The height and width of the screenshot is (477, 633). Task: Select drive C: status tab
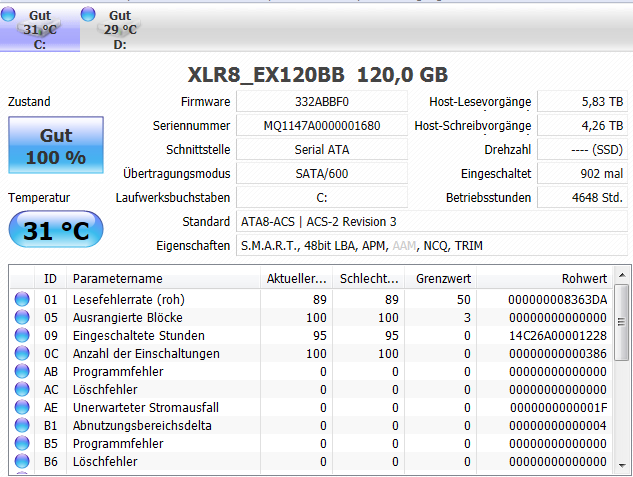tap(40, 28)
